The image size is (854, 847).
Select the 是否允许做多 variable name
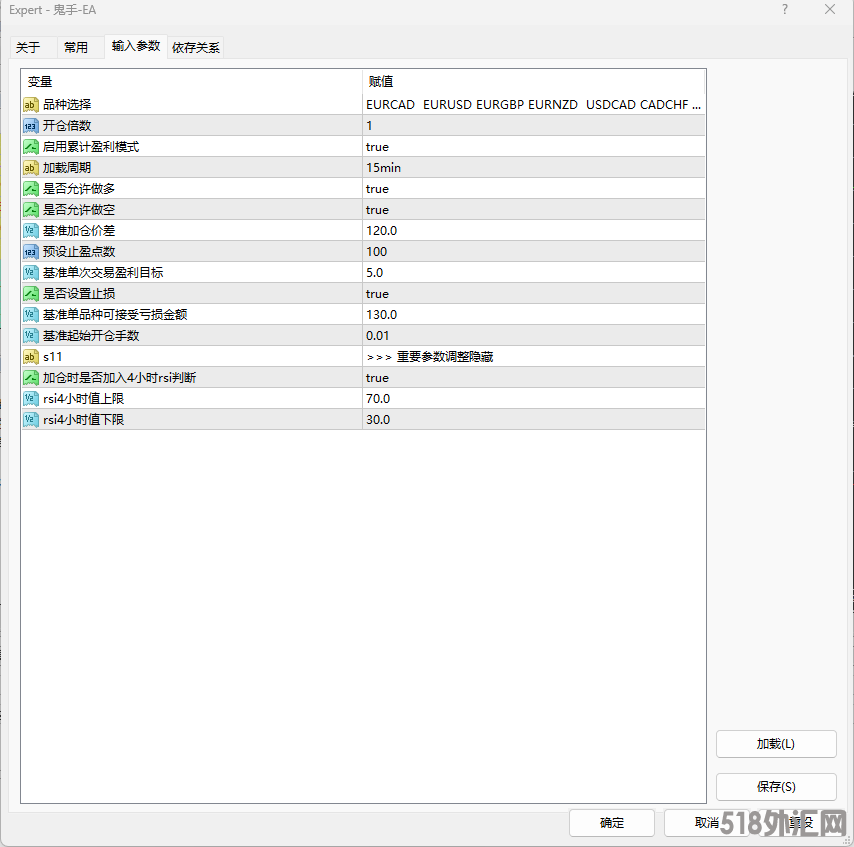tap(79, 188)
